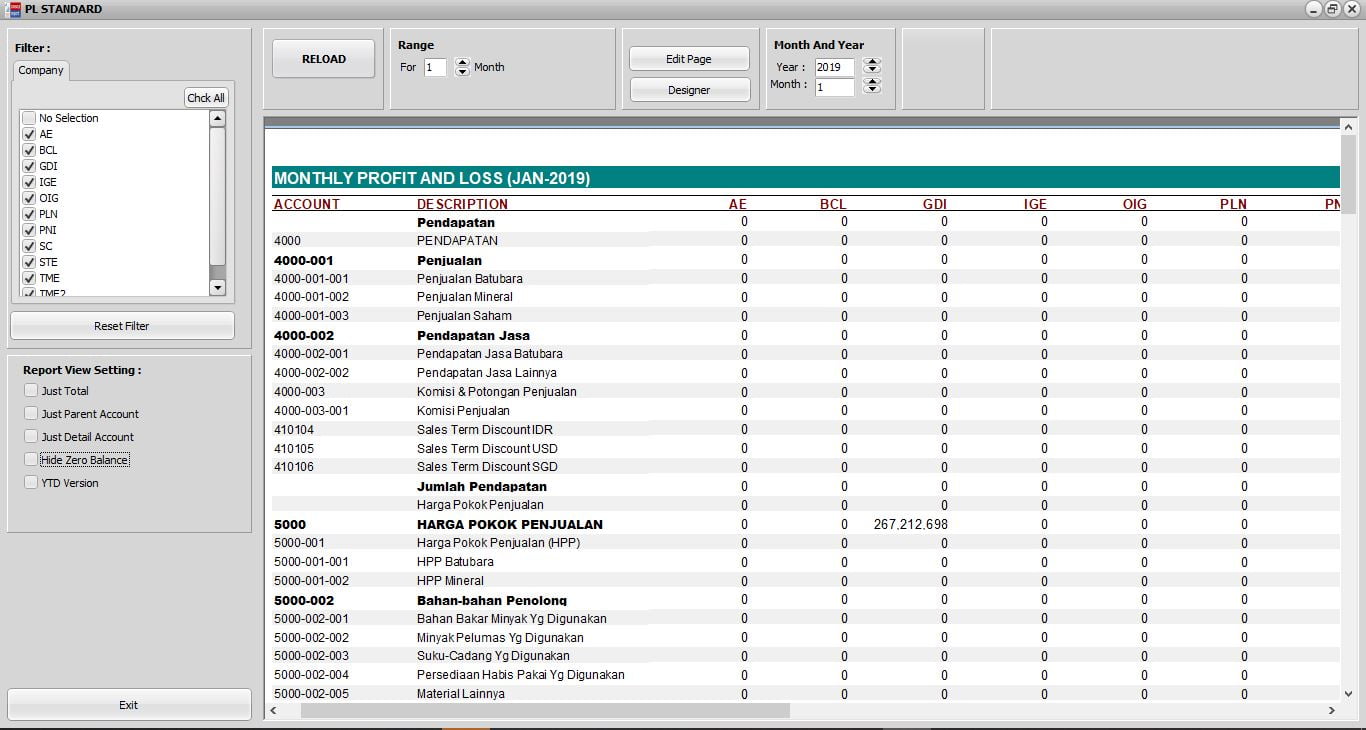Click the Chck All button
Image resolution: width=1366 pixels, height=730 pixels.
(206, 98)
